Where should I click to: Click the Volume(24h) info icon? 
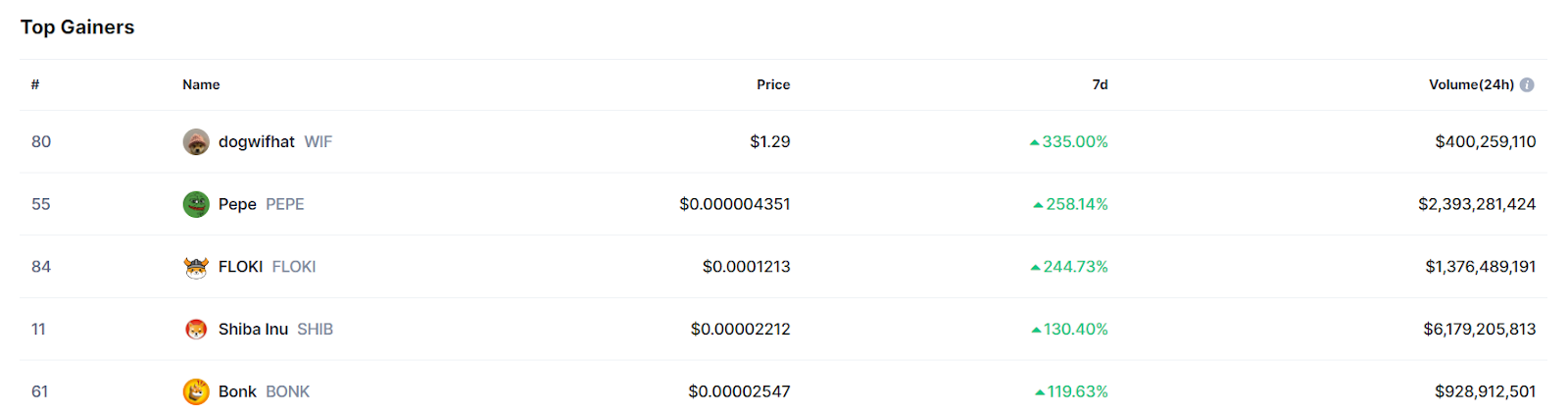pos(1527,85)
